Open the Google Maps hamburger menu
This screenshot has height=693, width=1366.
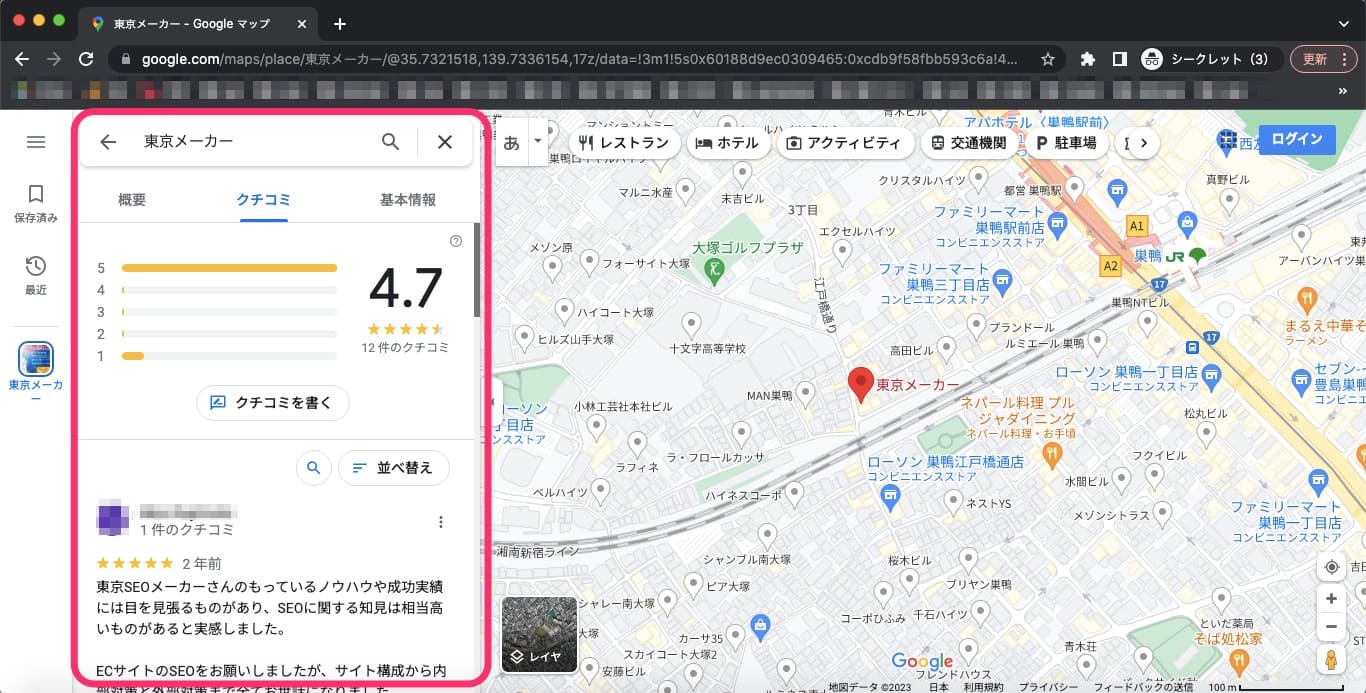click(36, 142)
